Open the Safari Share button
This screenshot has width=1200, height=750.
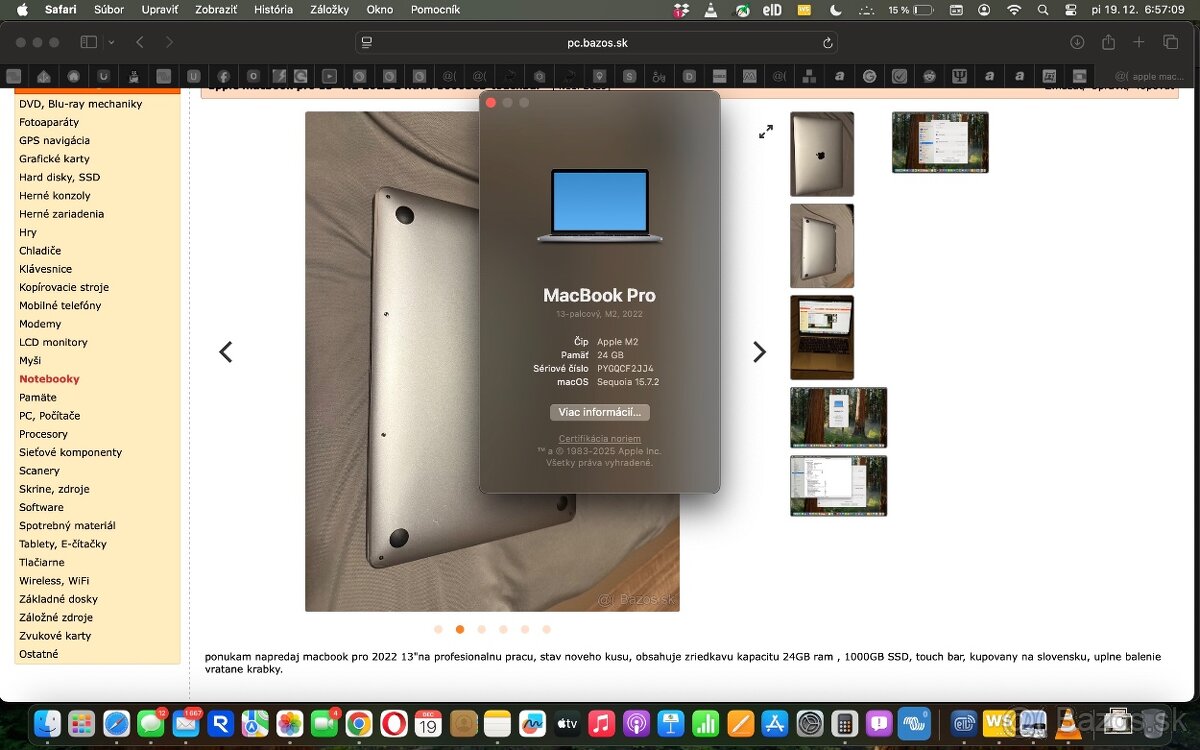1108,42
